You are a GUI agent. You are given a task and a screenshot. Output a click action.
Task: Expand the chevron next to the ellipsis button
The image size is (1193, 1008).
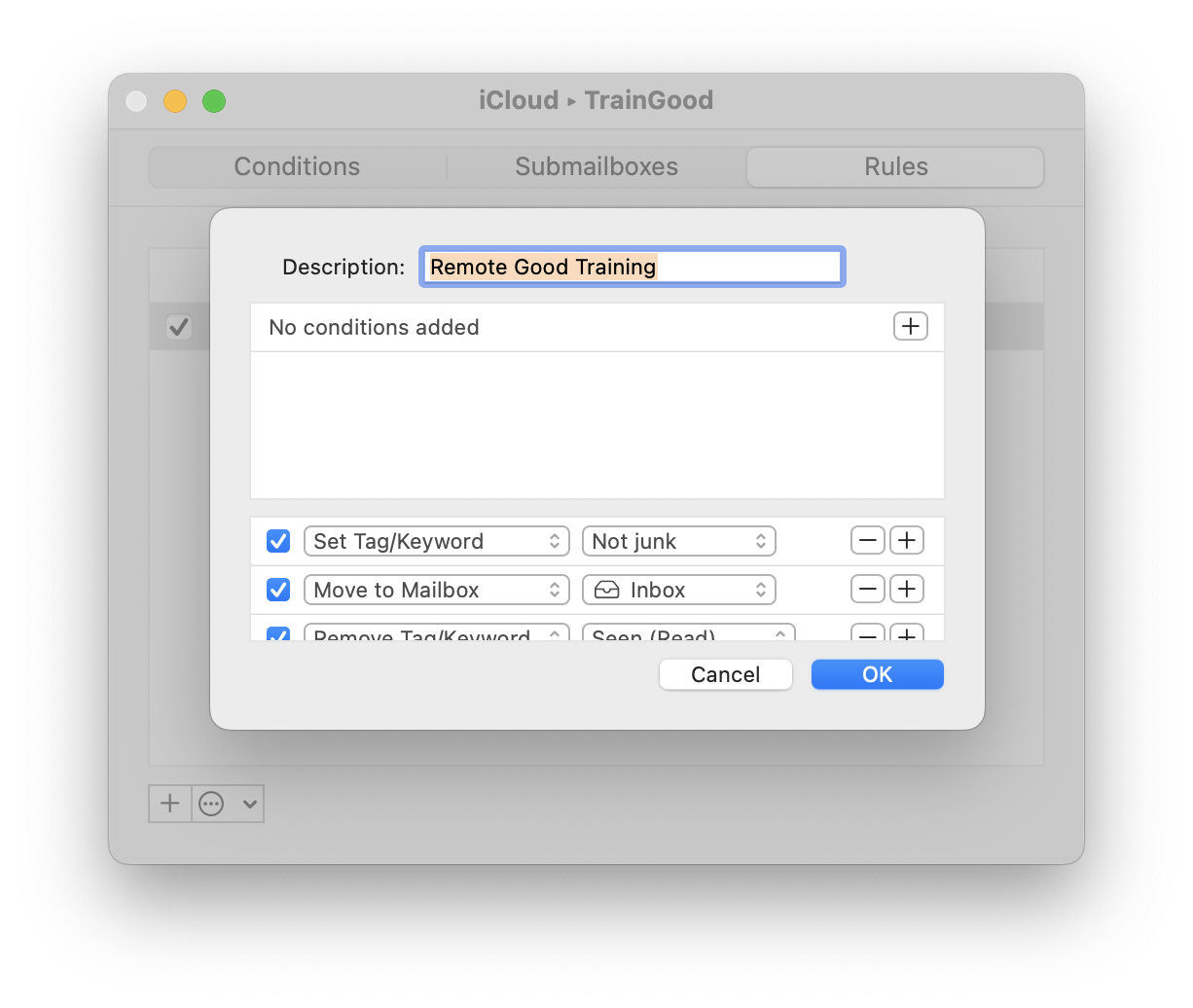click(249, 804)
